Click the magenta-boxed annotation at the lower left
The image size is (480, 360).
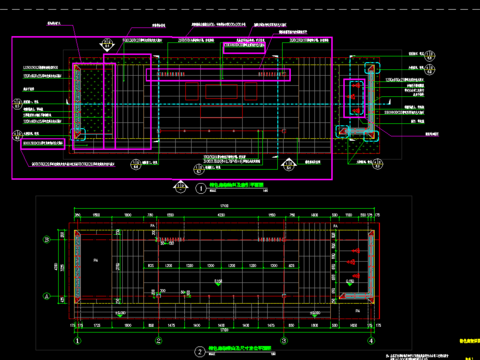[43, 144]
